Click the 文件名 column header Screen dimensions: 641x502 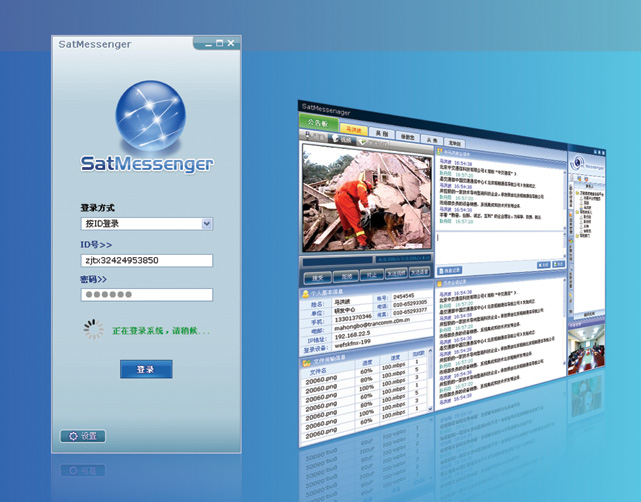pyautogui.click(x=318, y=372)
